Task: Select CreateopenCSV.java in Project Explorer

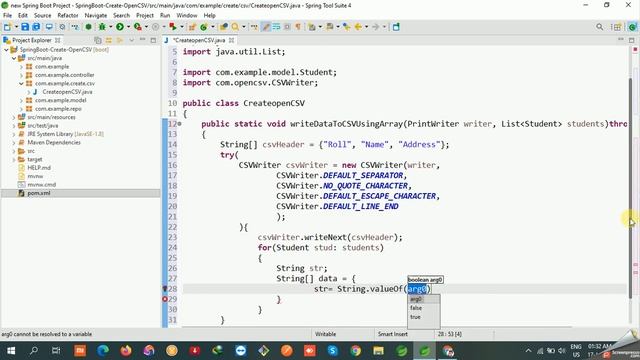Action: [x=67, y=92]
